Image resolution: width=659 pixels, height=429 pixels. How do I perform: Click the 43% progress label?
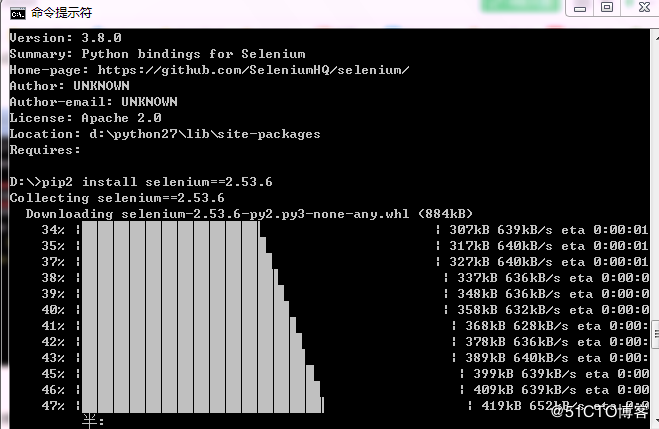pyautogui.click(x=53, y=358)
